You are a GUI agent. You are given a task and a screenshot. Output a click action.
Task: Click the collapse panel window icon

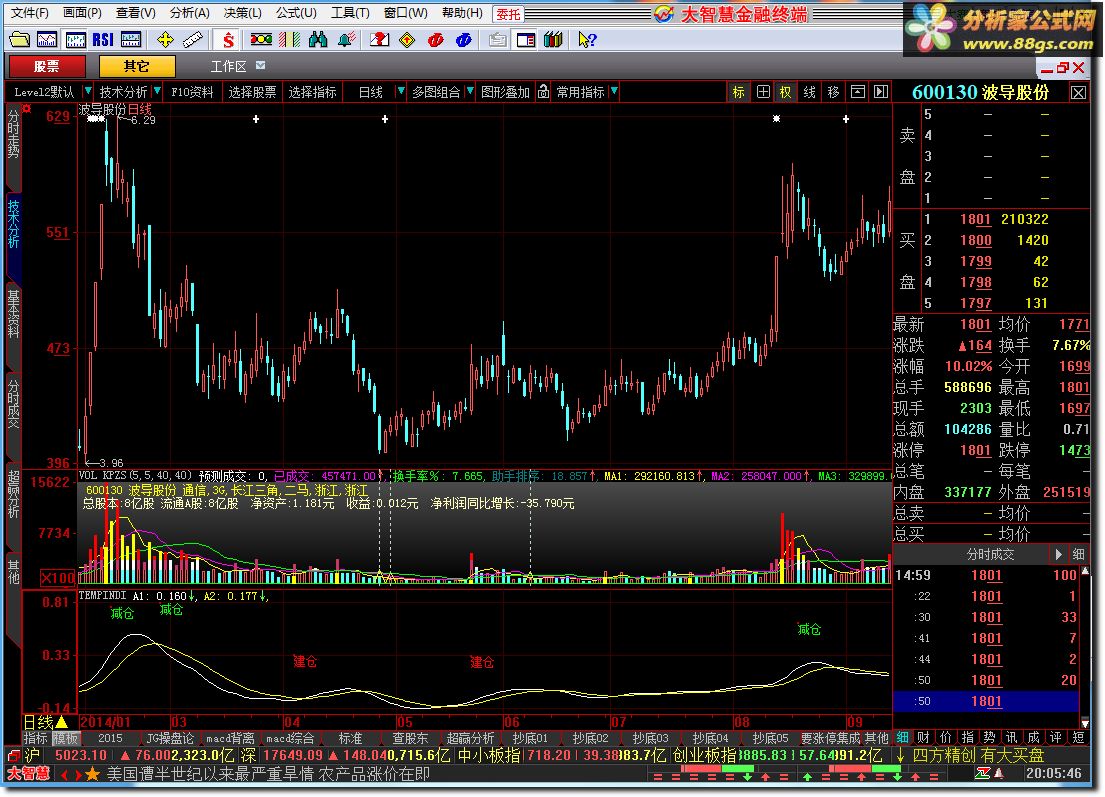pos(858,92)
